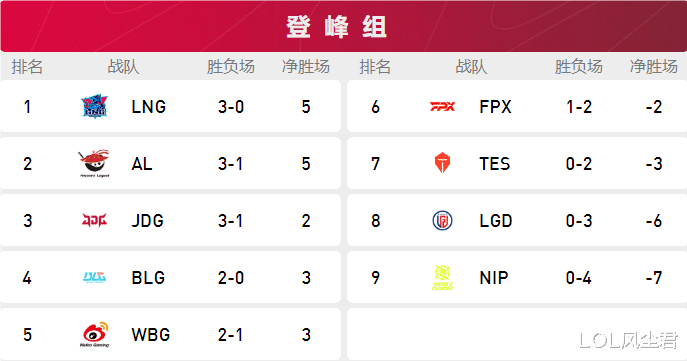Click the BLG 2-0 record
The width and height of the screenshot is (687, 361).
(x=230, y=278)
